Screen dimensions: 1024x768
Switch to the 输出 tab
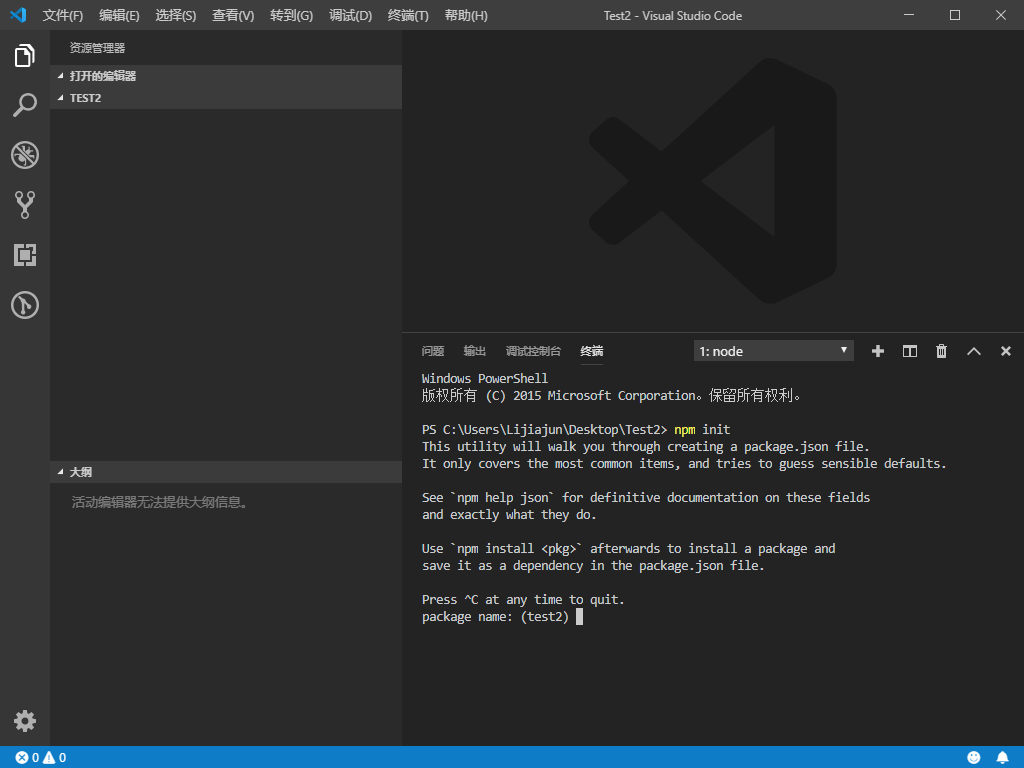click(x=474, y=351)
